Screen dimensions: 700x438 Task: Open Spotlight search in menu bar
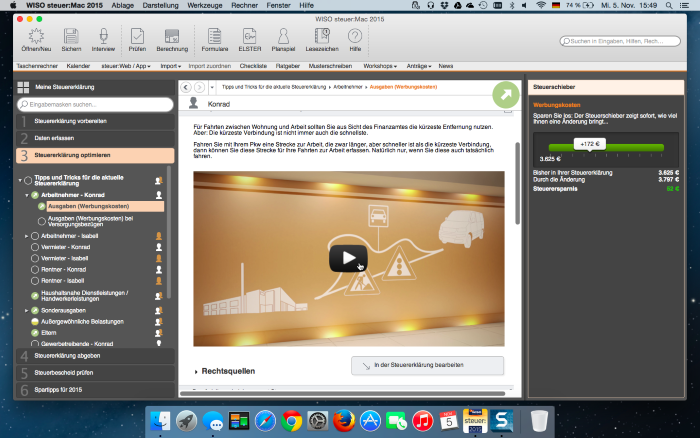click(x=669, y=5)
